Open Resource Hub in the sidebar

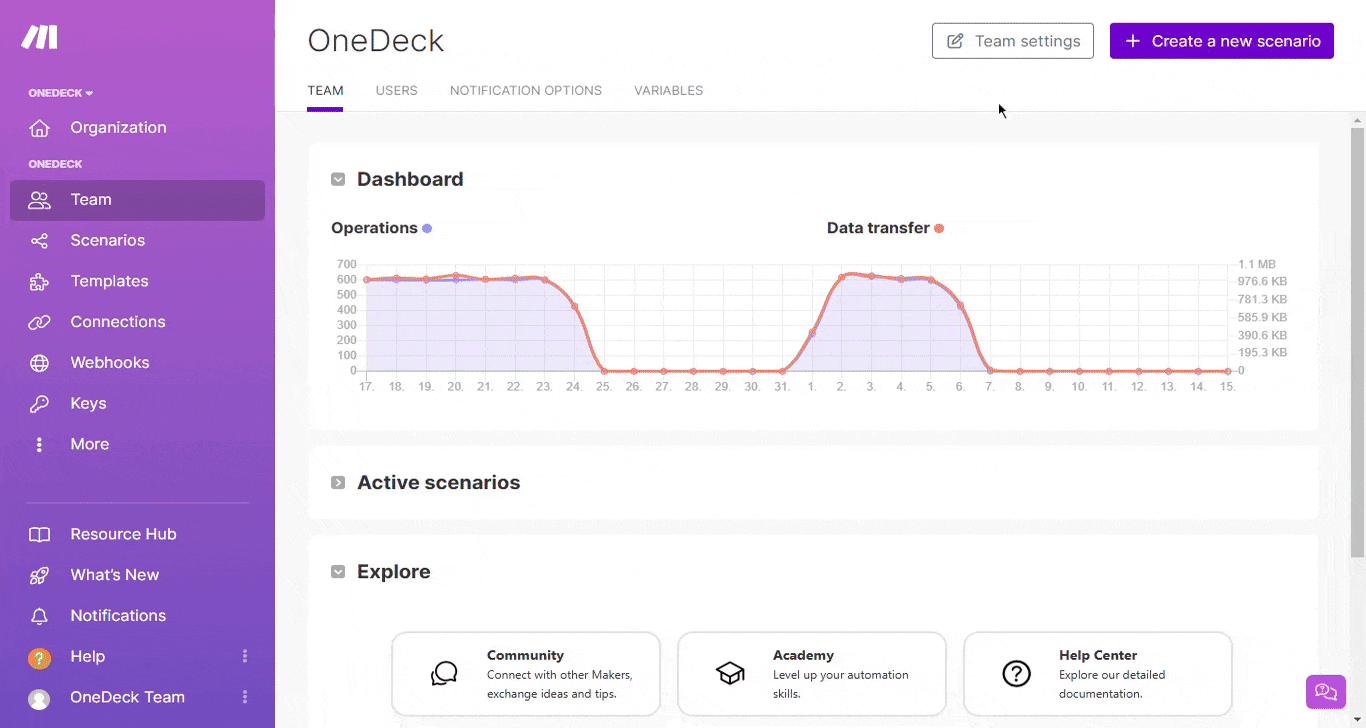point(137,535)
